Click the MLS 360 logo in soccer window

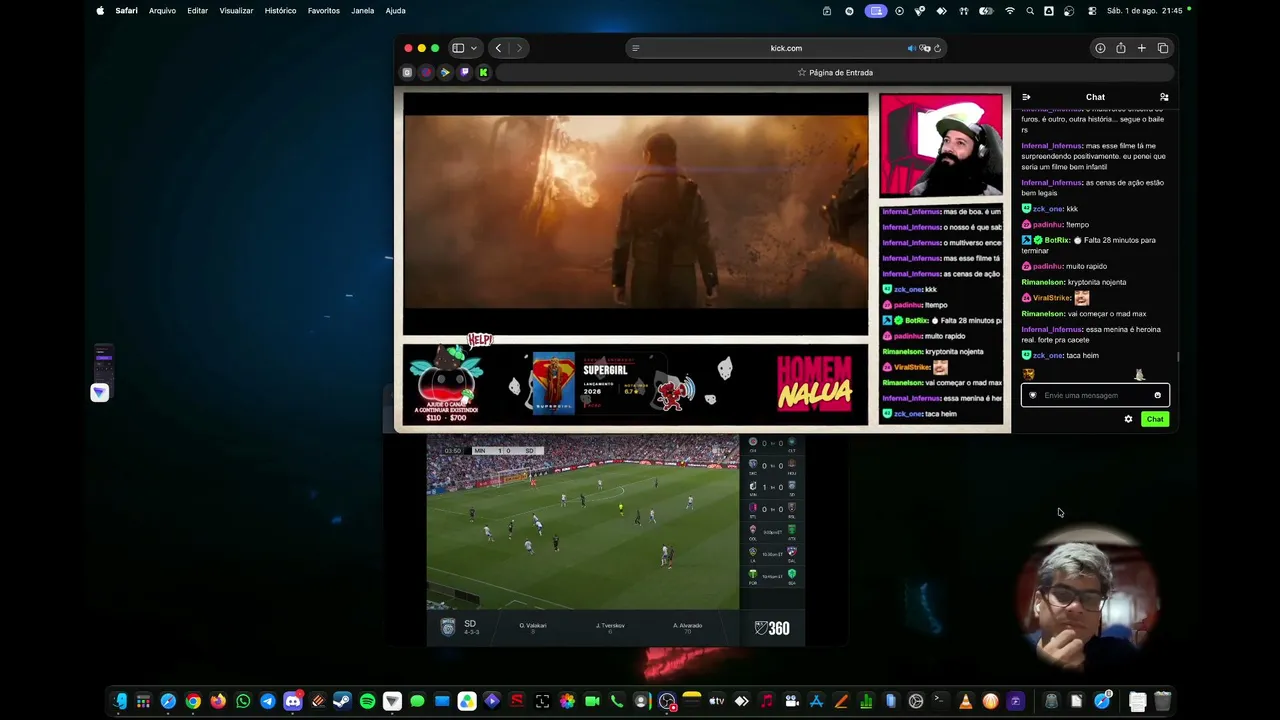click(x=772, y=628)
